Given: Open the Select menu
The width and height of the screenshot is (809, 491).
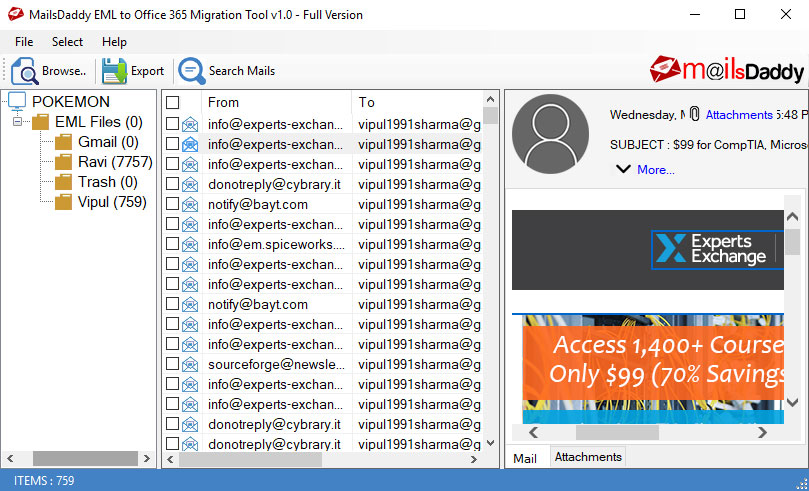Looking at the screenshot, I should tap(67, 42).
